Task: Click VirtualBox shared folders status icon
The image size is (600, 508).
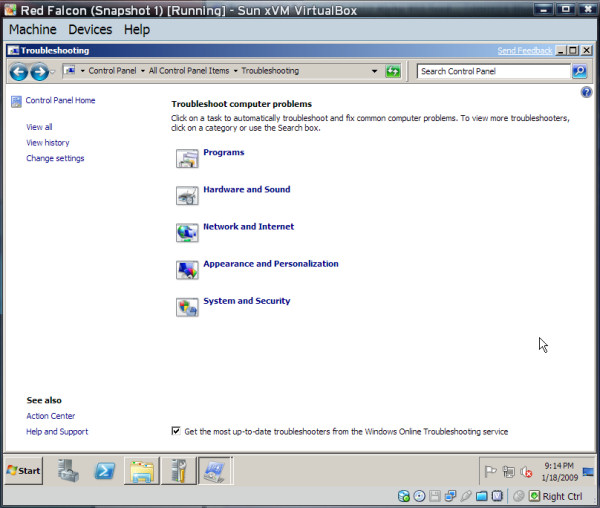Action: [481, 496]
